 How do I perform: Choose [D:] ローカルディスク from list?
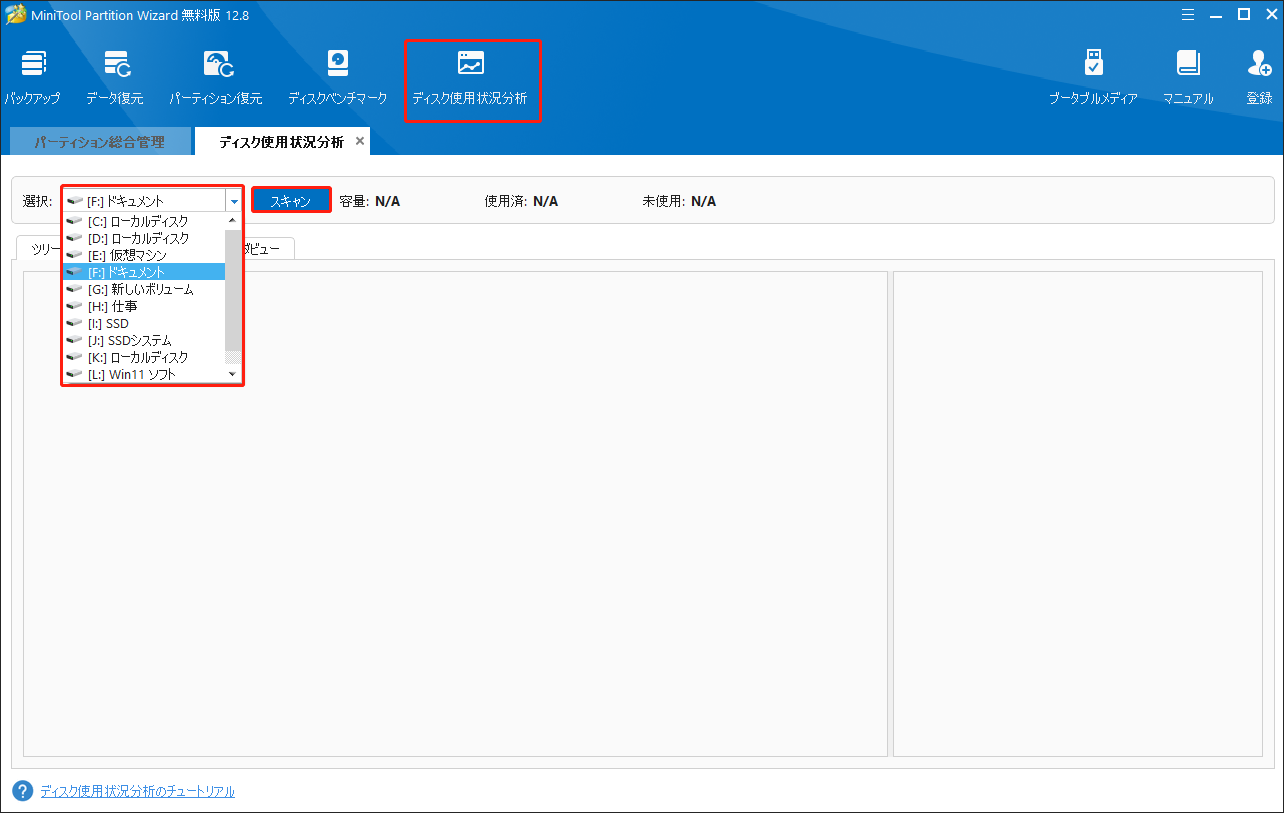point(144,238)
